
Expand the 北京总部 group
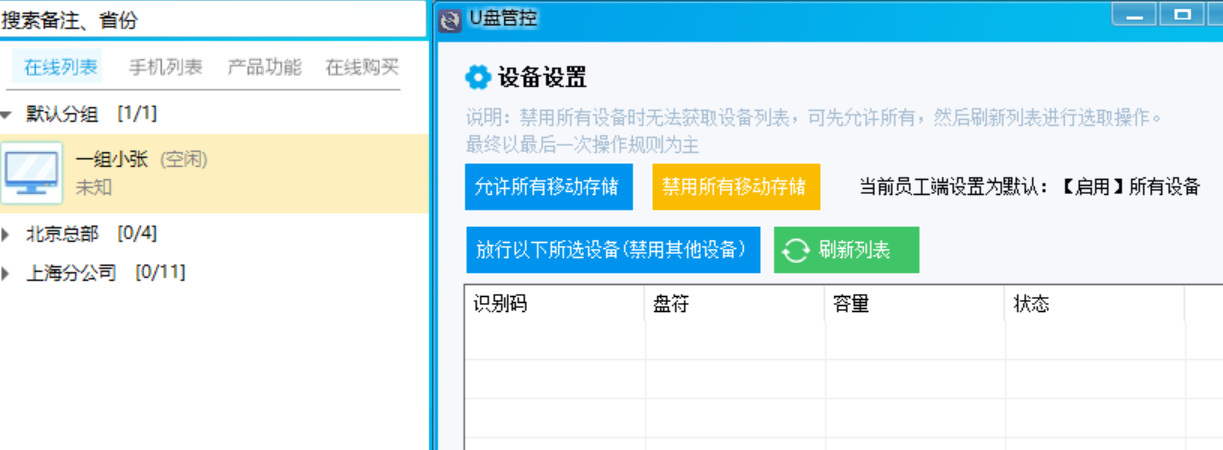(x=7, y=235)
